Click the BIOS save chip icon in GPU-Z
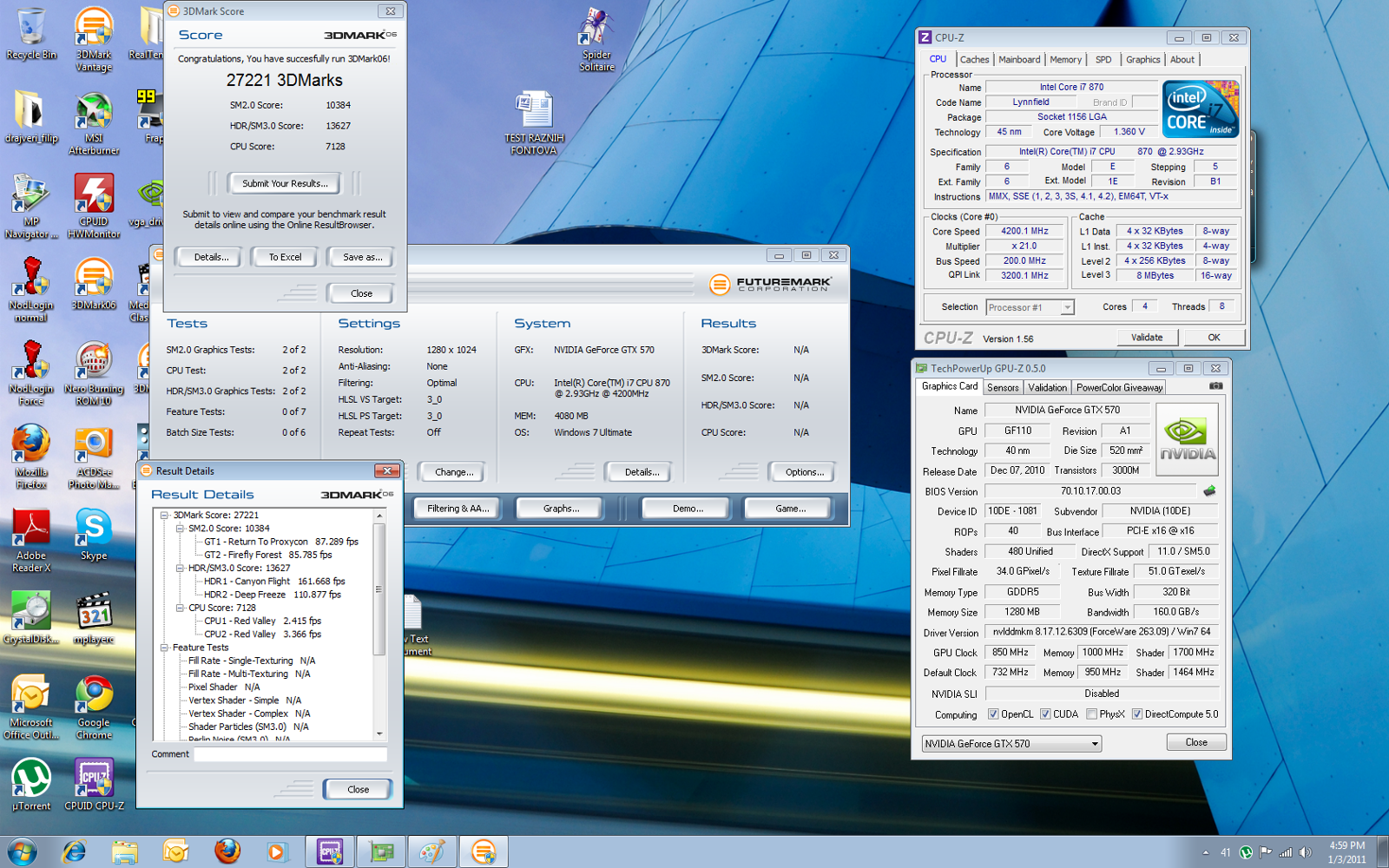Screen dimensions: 1389x868 [1209, 491]
